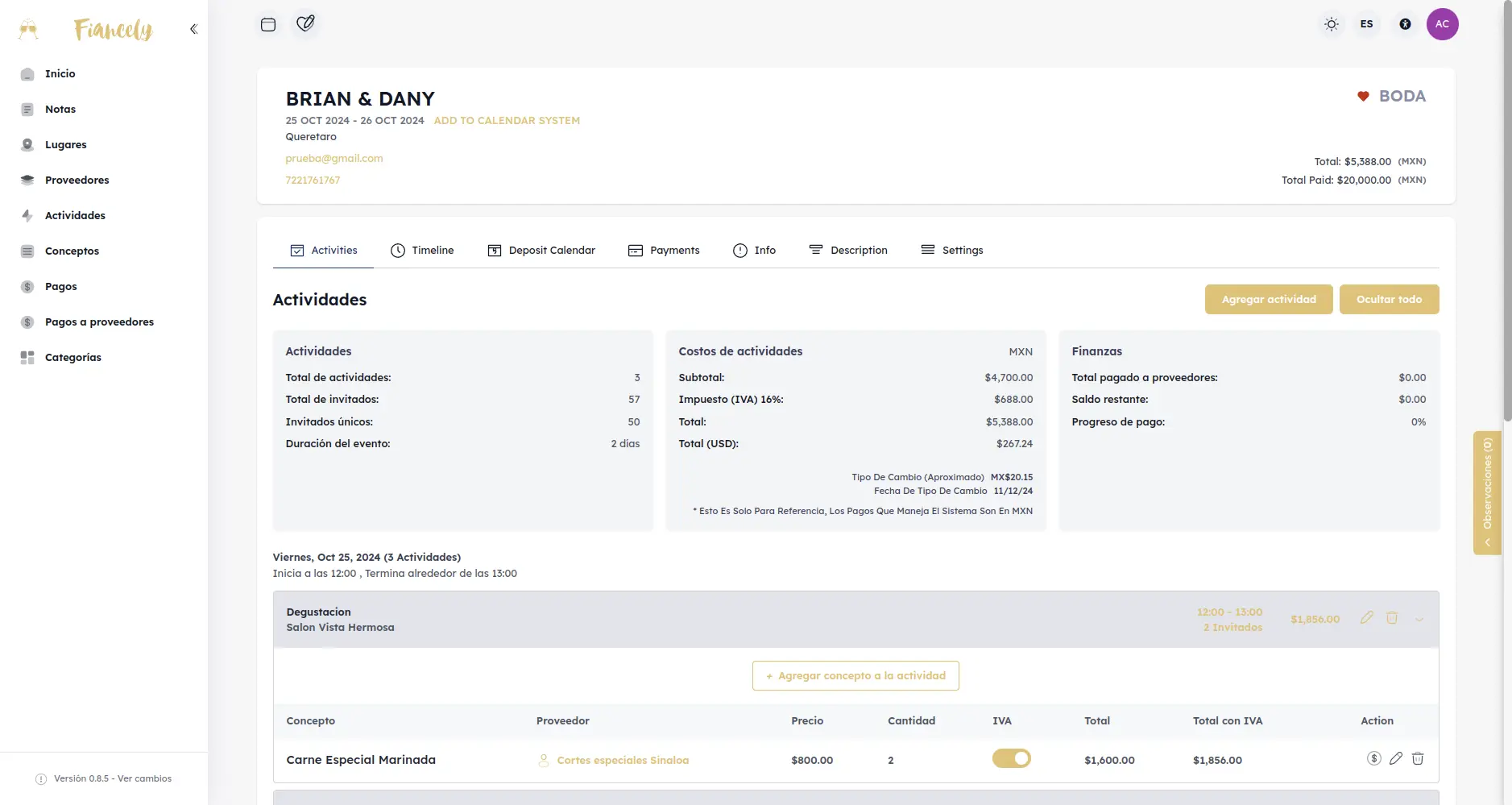This screenshot has height=805, width=1512.
Task: Expand the Observaciones side panel
Action: click(x=1487, y=493)
